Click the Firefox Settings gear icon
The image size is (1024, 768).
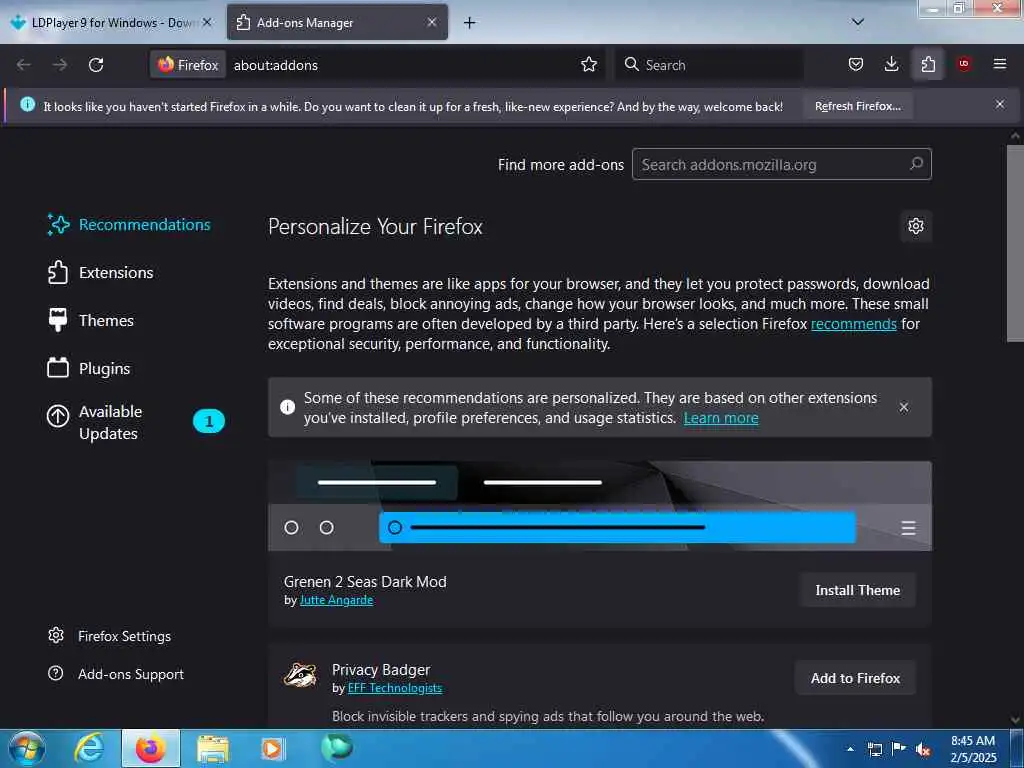[x=56, y=635]
